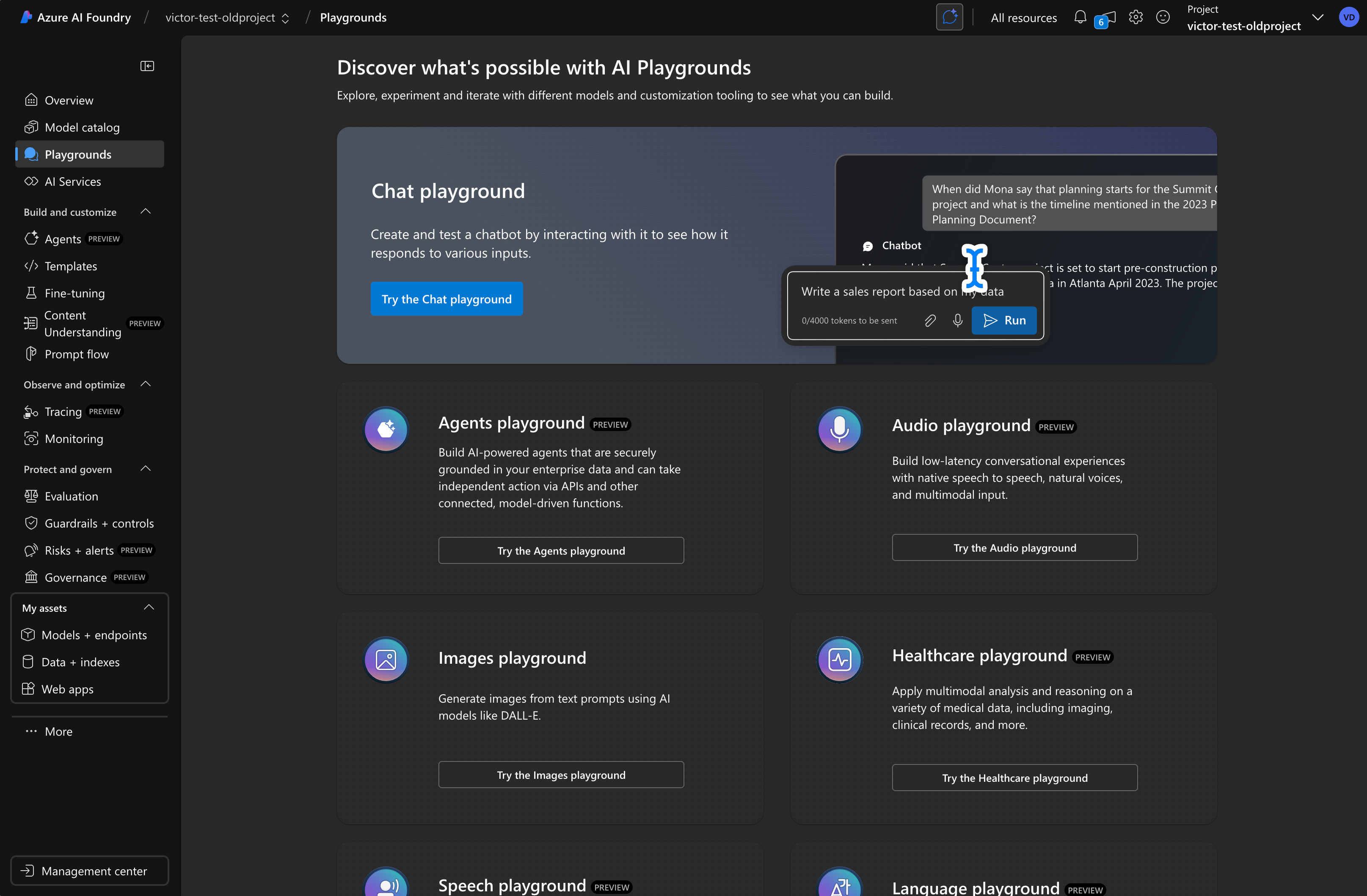This screenshot has height=896, width=1367.
Task: Click the sales report prompt input field
Action: (x=902, y=291)
